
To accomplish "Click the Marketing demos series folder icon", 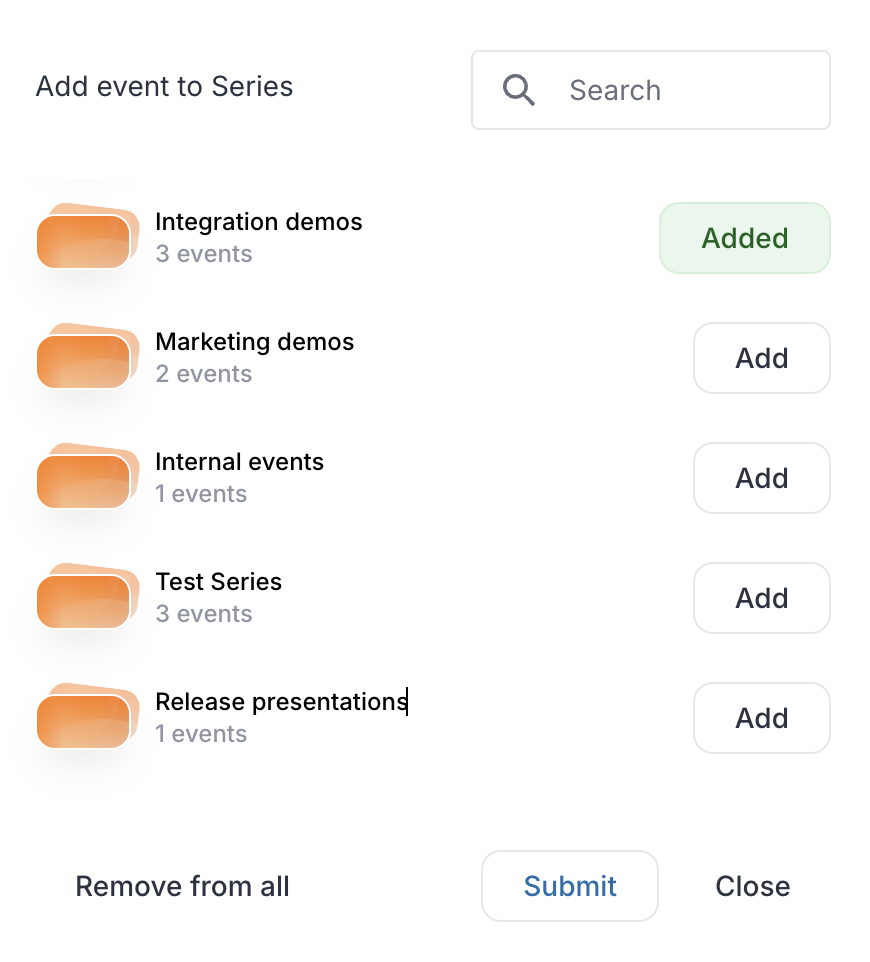I will [88, 356].
